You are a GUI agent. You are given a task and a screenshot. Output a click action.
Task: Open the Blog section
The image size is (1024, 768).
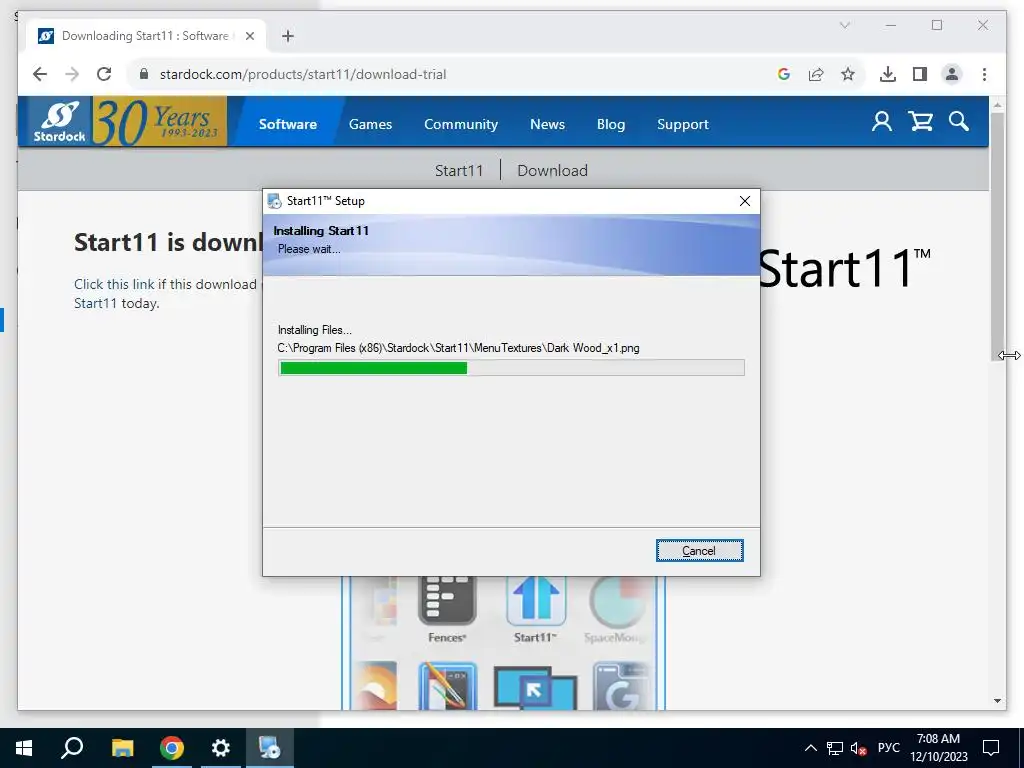tap(611, 124)
